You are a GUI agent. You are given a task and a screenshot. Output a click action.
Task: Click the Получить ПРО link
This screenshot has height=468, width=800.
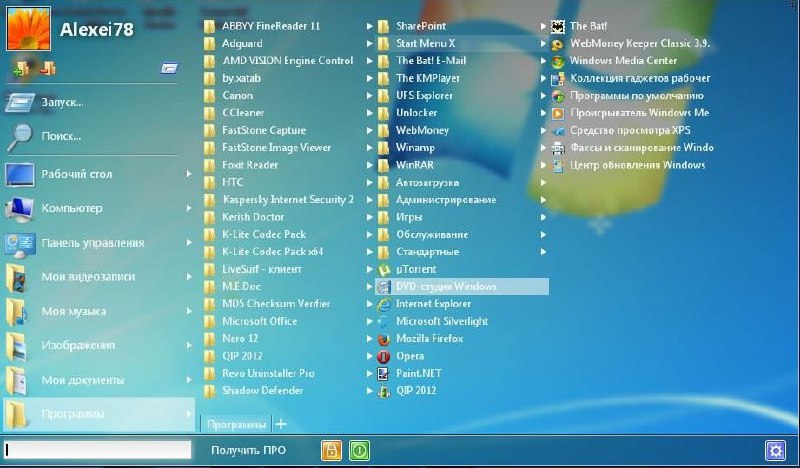click(248, 451)
